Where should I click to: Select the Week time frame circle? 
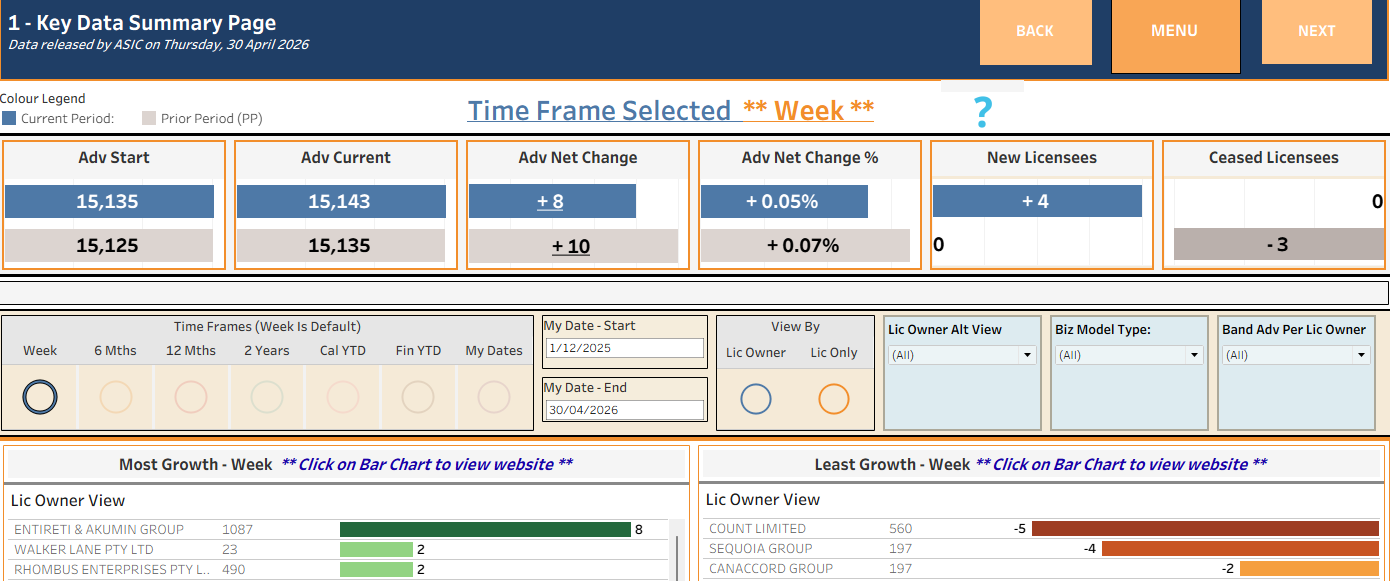[40, 398]
